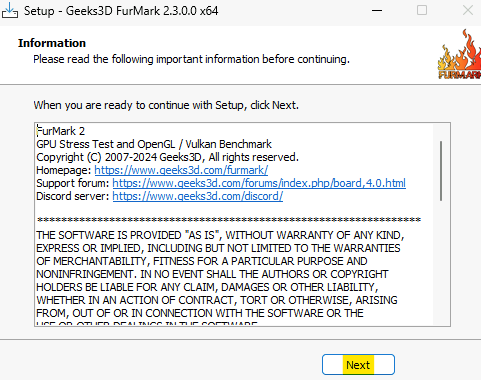The width and height of the screenshot is (481, 380).
Task: Click the 'Information' heading
Action: coord(52,43)
